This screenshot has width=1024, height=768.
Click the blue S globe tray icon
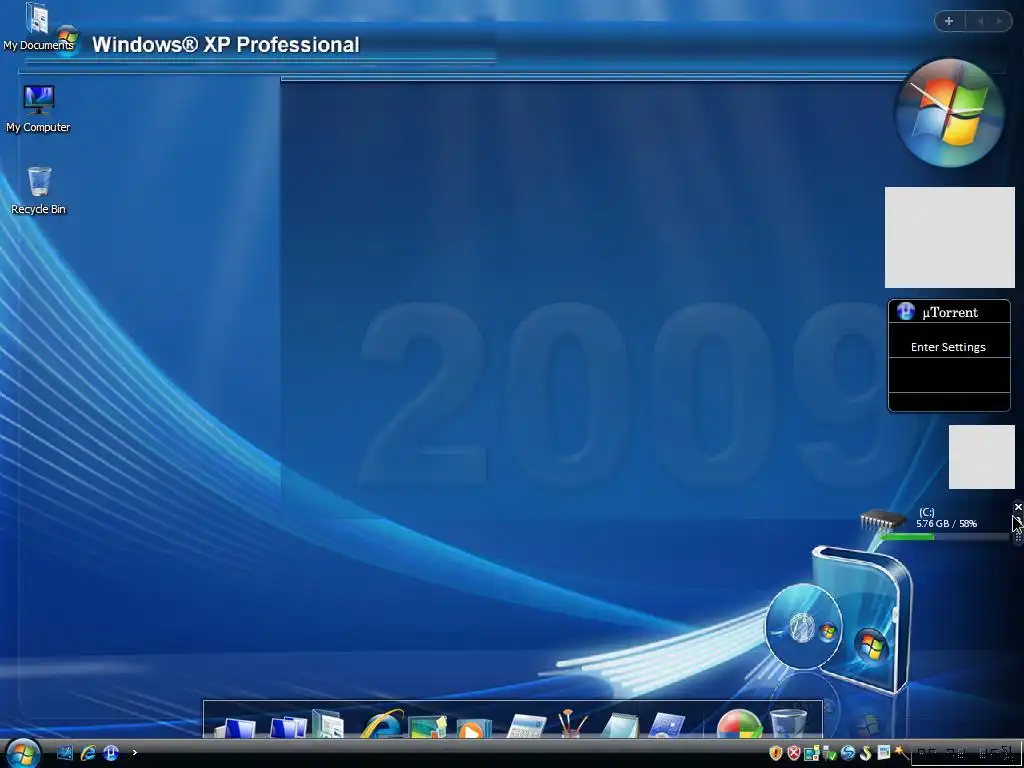848,753
